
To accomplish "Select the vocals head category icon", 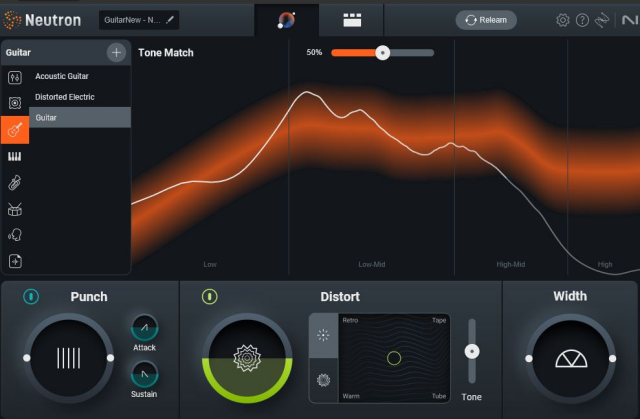I will point(15,235).
